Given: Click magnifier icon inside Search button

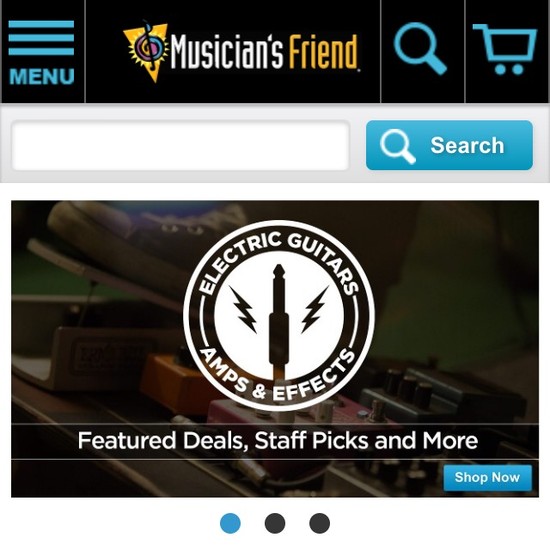Looking at the screenshot, I should pos(398,146).
